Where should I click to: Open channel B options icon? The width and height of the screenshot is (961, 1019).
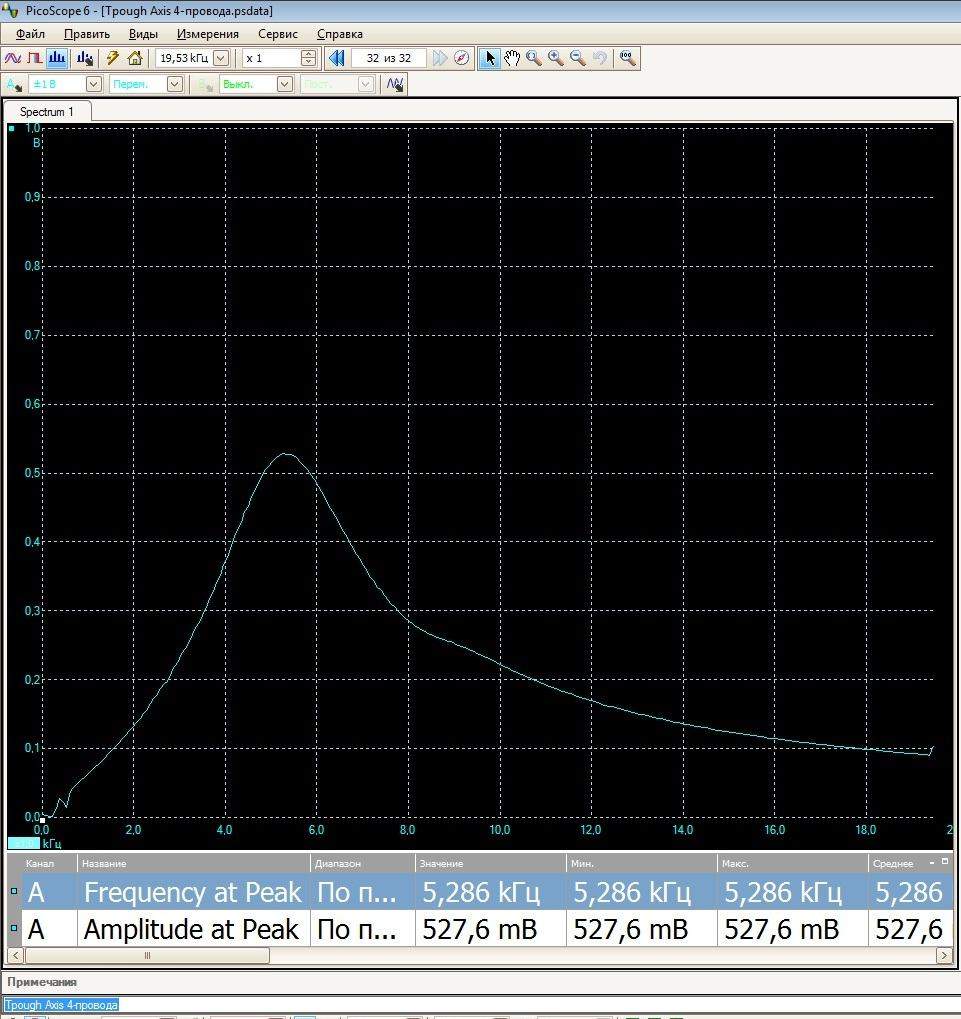click(x=205, y=84)
